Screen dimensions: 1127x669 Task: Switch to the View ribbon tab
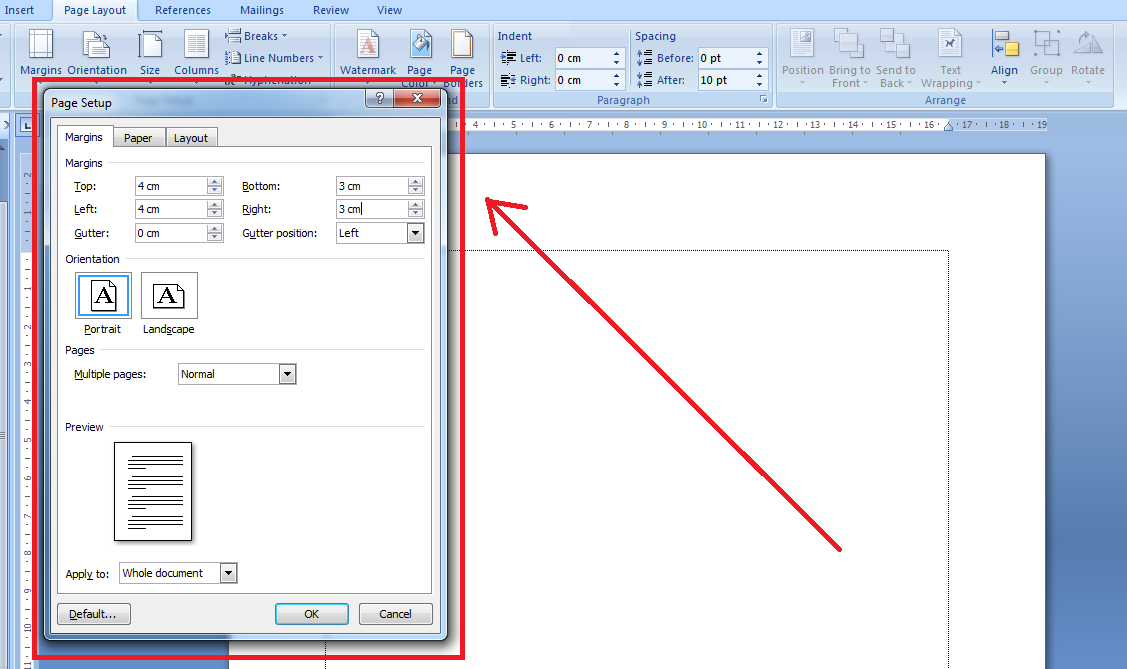click(389, 10)
